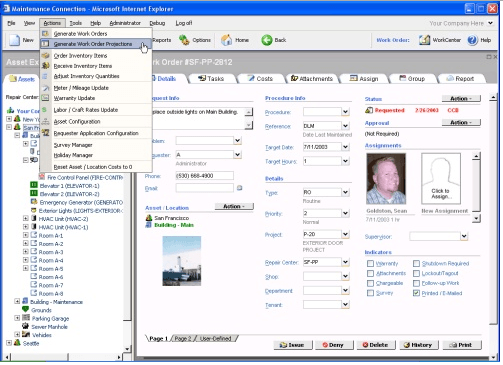Click the Parking Garage asset icon
The image size is (503, 365).
pos(26,318)
